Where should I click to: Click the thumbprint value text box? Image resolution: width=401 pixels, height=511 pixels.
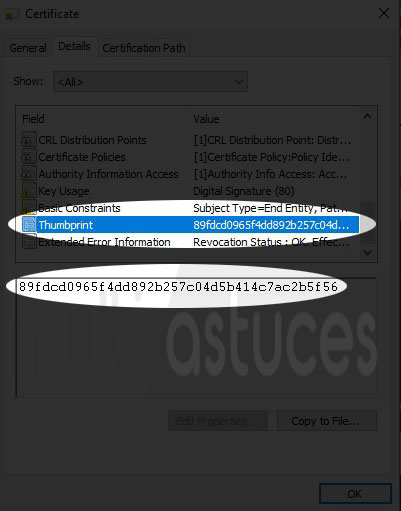pos(196,337)
